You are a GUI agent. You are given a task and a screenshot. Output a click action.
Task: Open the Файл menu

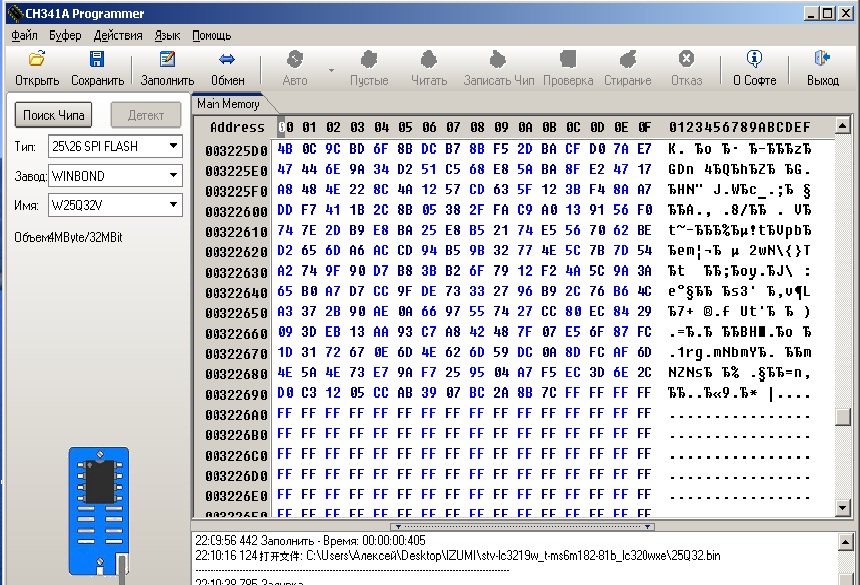coord(24,35)
